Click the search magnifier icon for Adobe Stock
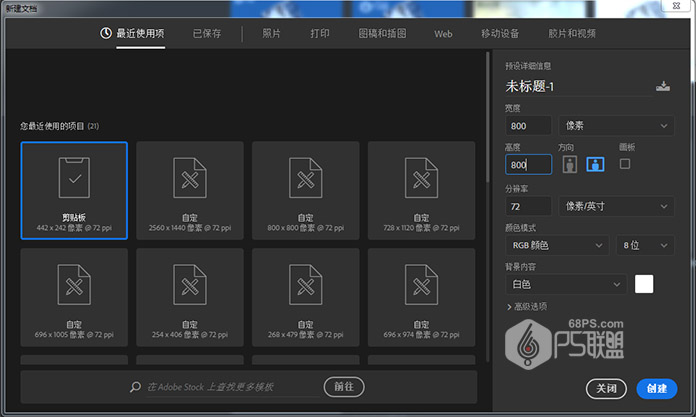The image size is (696, 417). pos(135,387)
